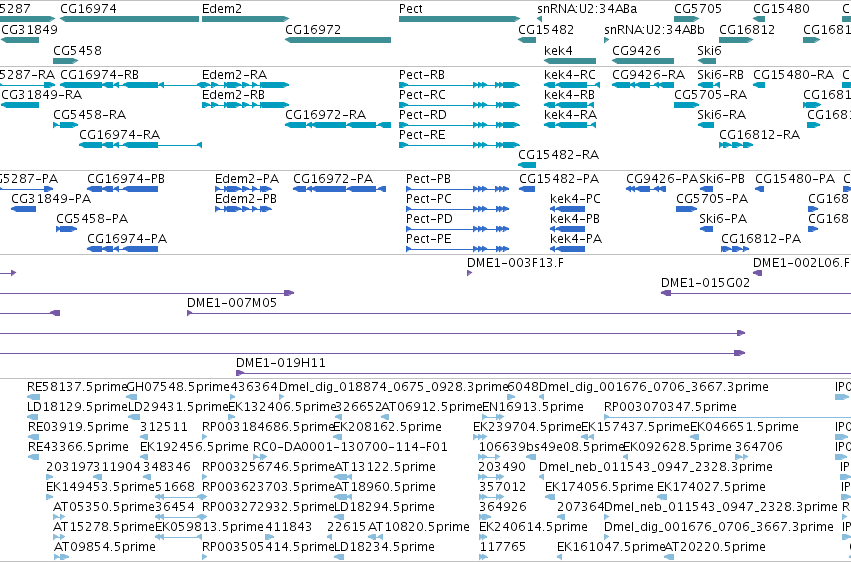The height and width of the screenshot is (562, 851).
Task: Click the Pect-RE transcript
Action: 459,145
